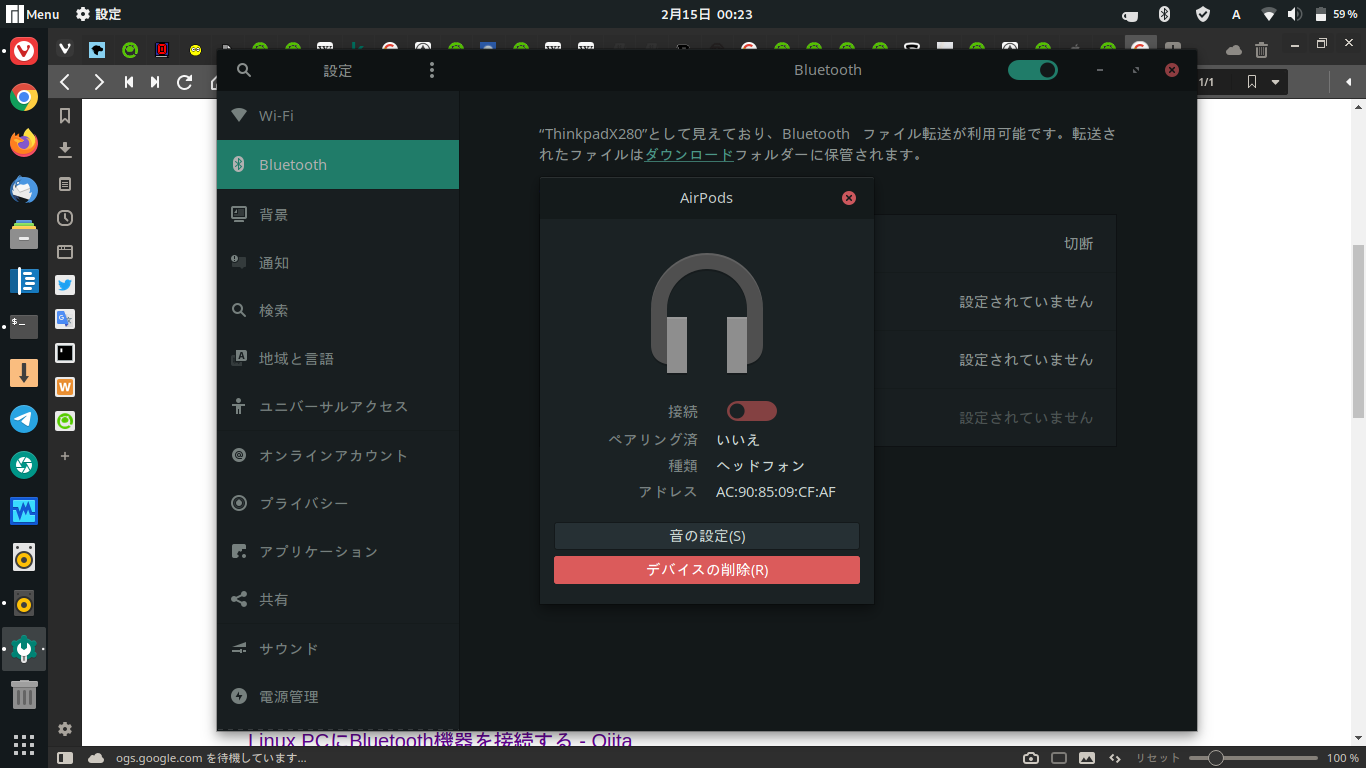Show applications grid in the dock

coord(24,745)
